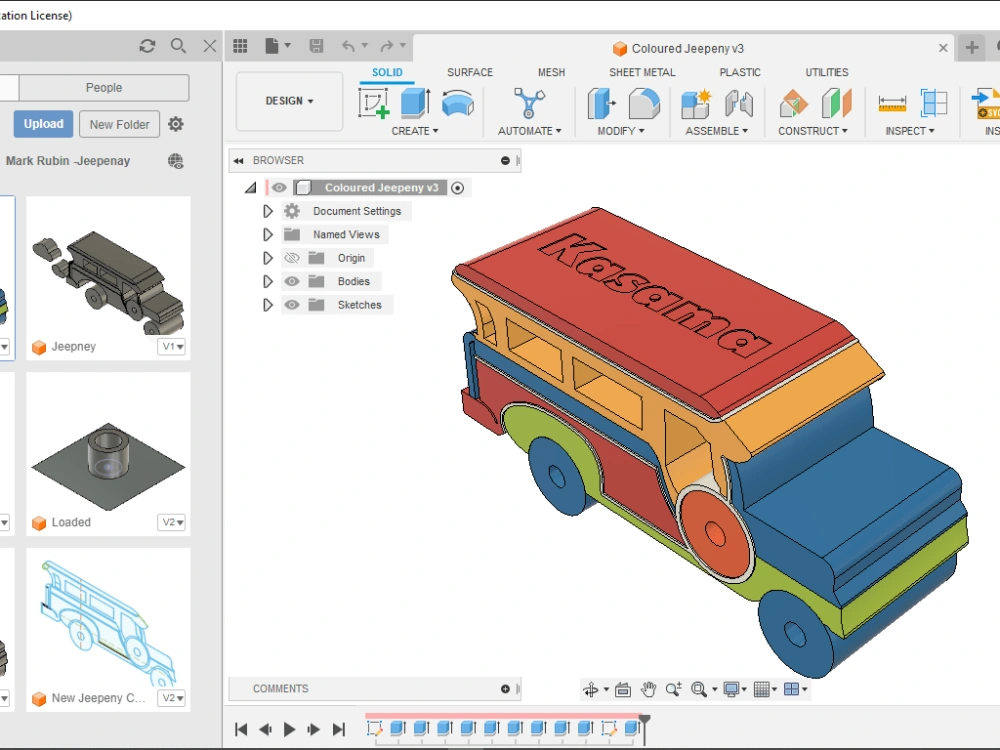Jump to the timeline end

pos(339,729)
